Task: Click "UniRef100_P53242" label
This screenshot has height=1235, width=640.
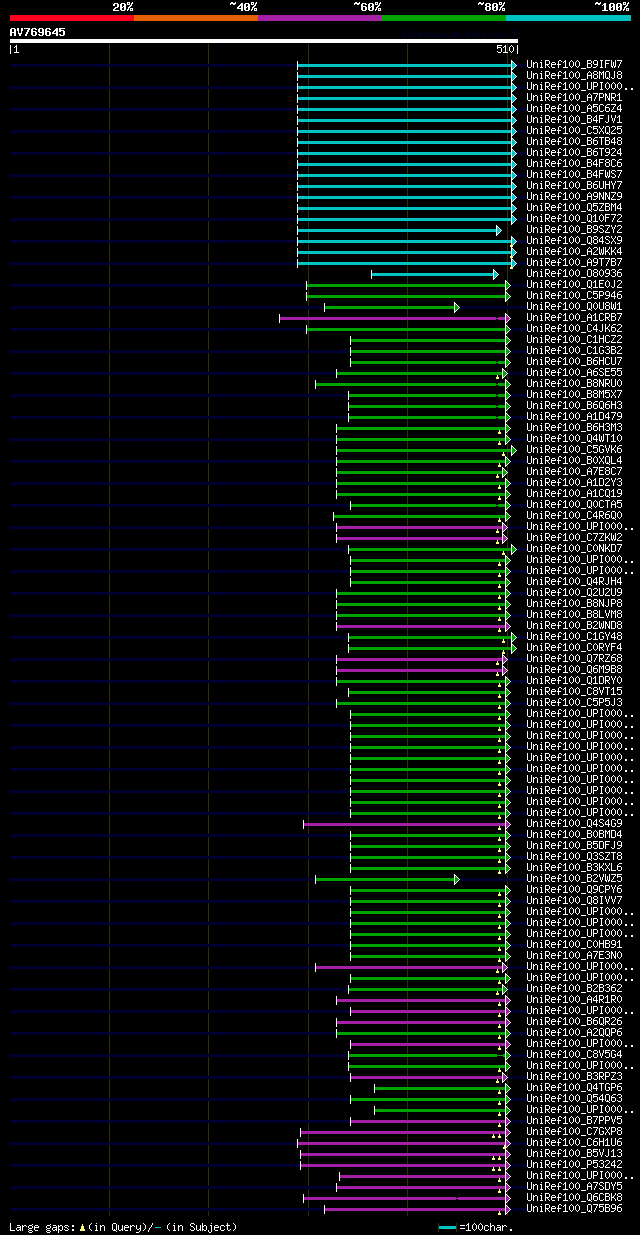Action: click(x=574, y=1165)
